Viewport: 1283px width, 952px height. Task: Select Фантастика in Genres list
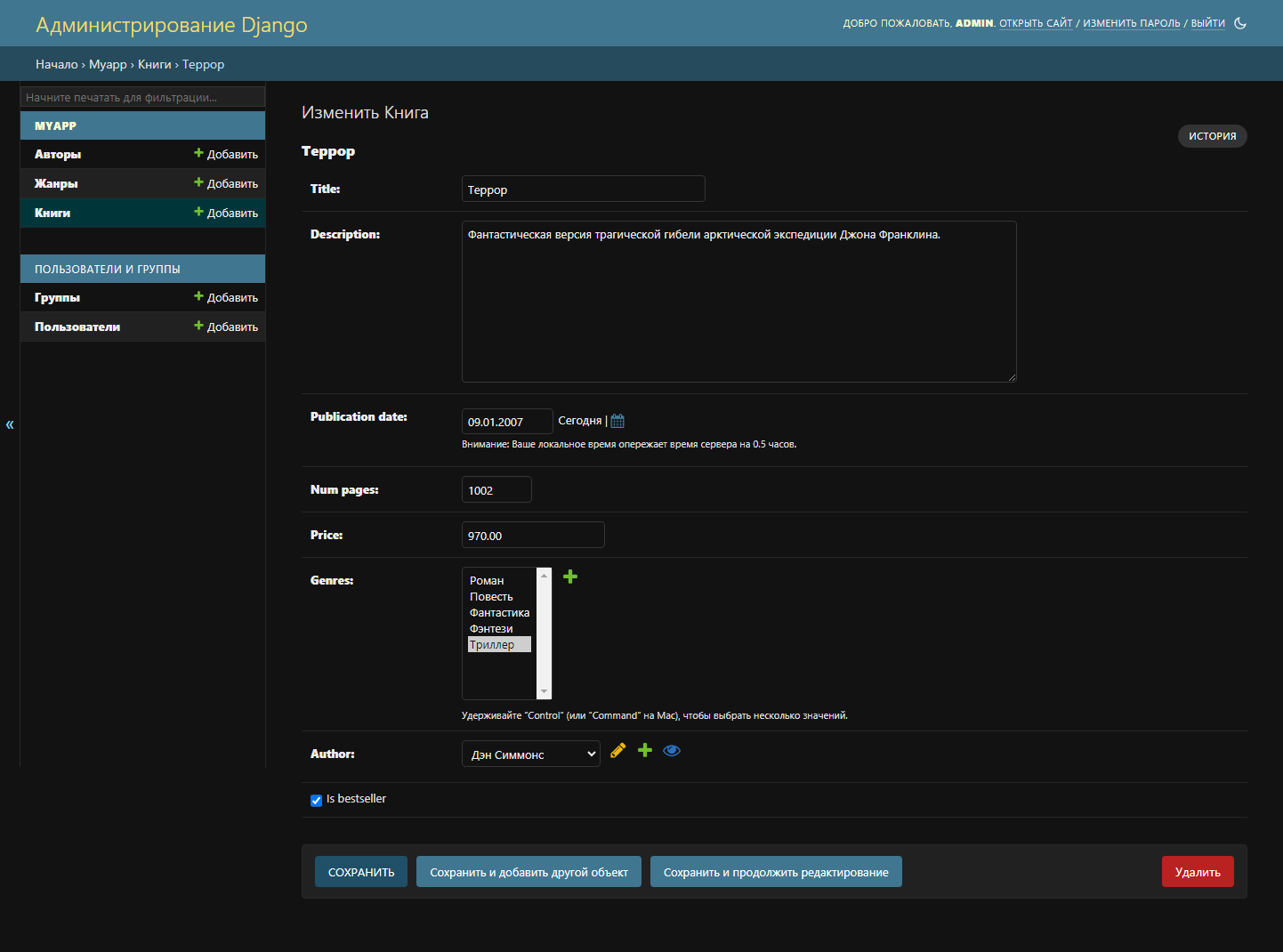(499, 612)
